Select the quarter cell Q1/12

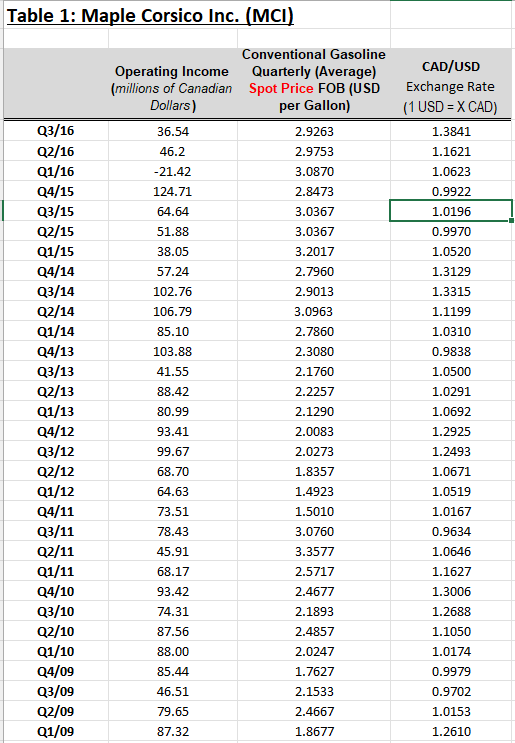(x=56, y=491)
